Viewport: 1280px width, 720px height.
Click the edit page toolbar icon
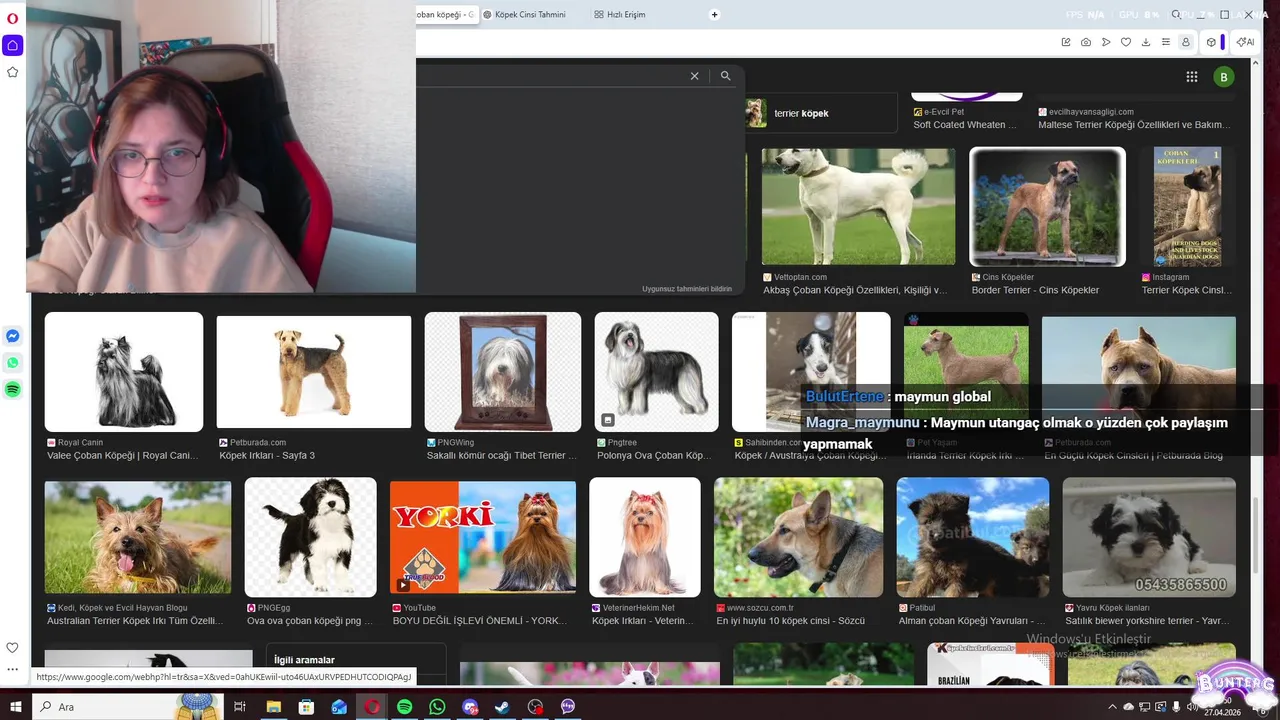click(x=1066, y=42)
